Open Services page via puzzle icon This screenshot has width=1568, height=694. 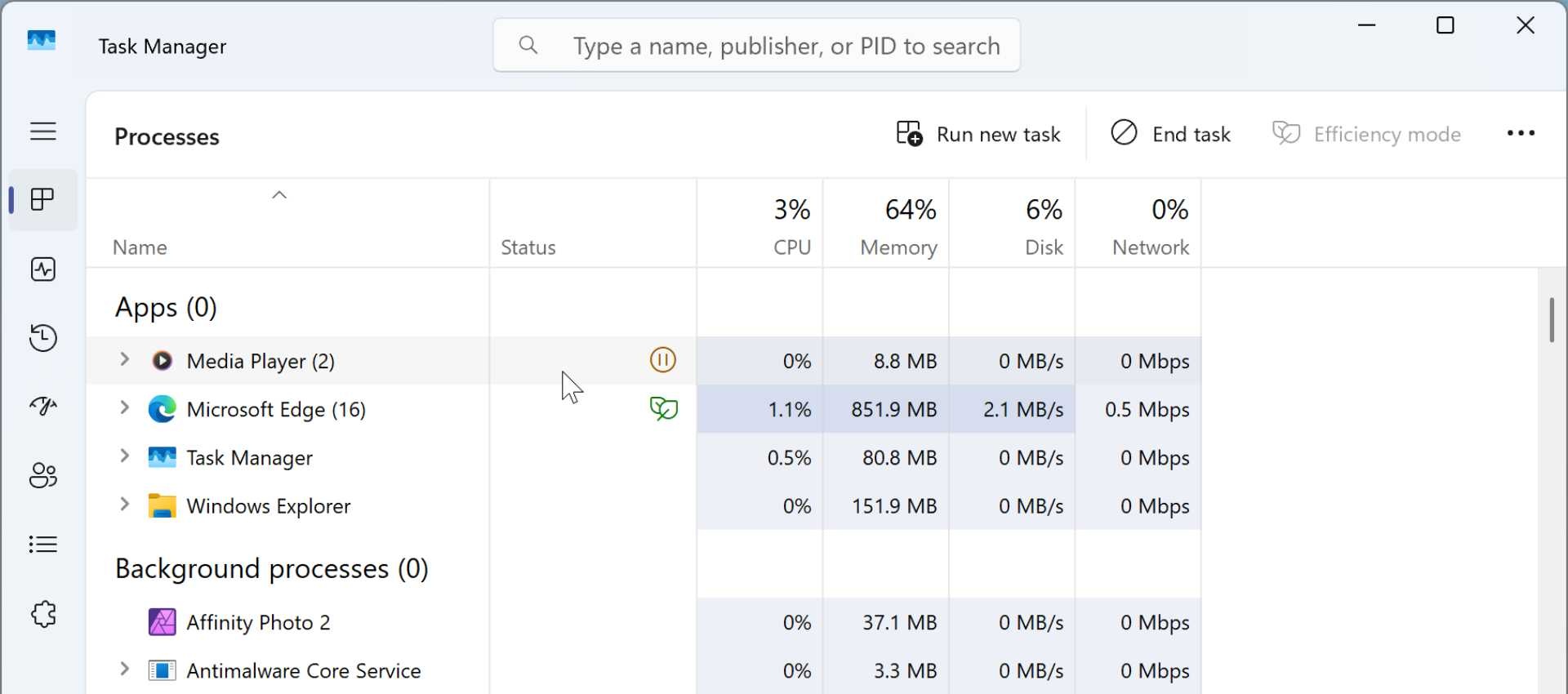pyautogui.click(x=43, y=614)
